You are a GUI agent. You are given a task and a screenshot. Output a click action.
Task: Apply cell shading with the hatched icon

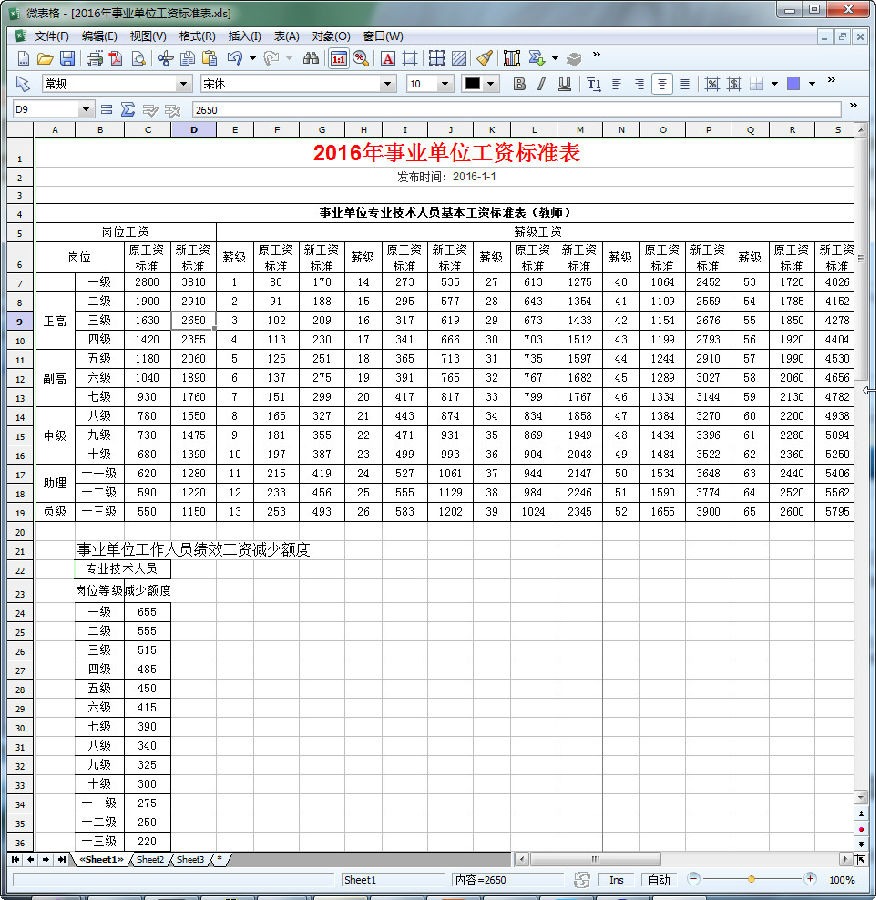pyautogui.click(x=459, y=58)
